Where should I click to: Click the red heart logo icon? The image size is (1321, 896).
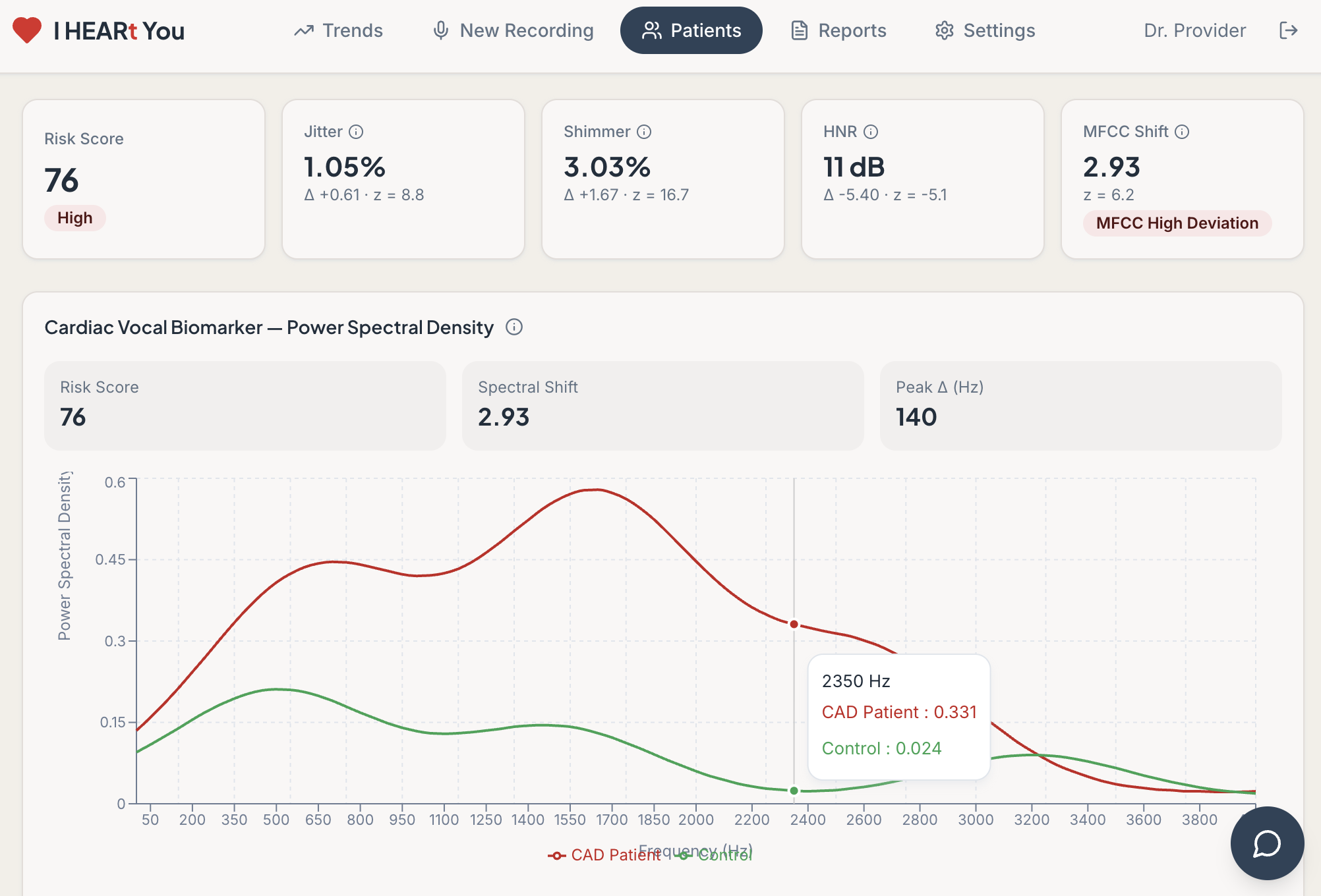[x=27, y=30]
